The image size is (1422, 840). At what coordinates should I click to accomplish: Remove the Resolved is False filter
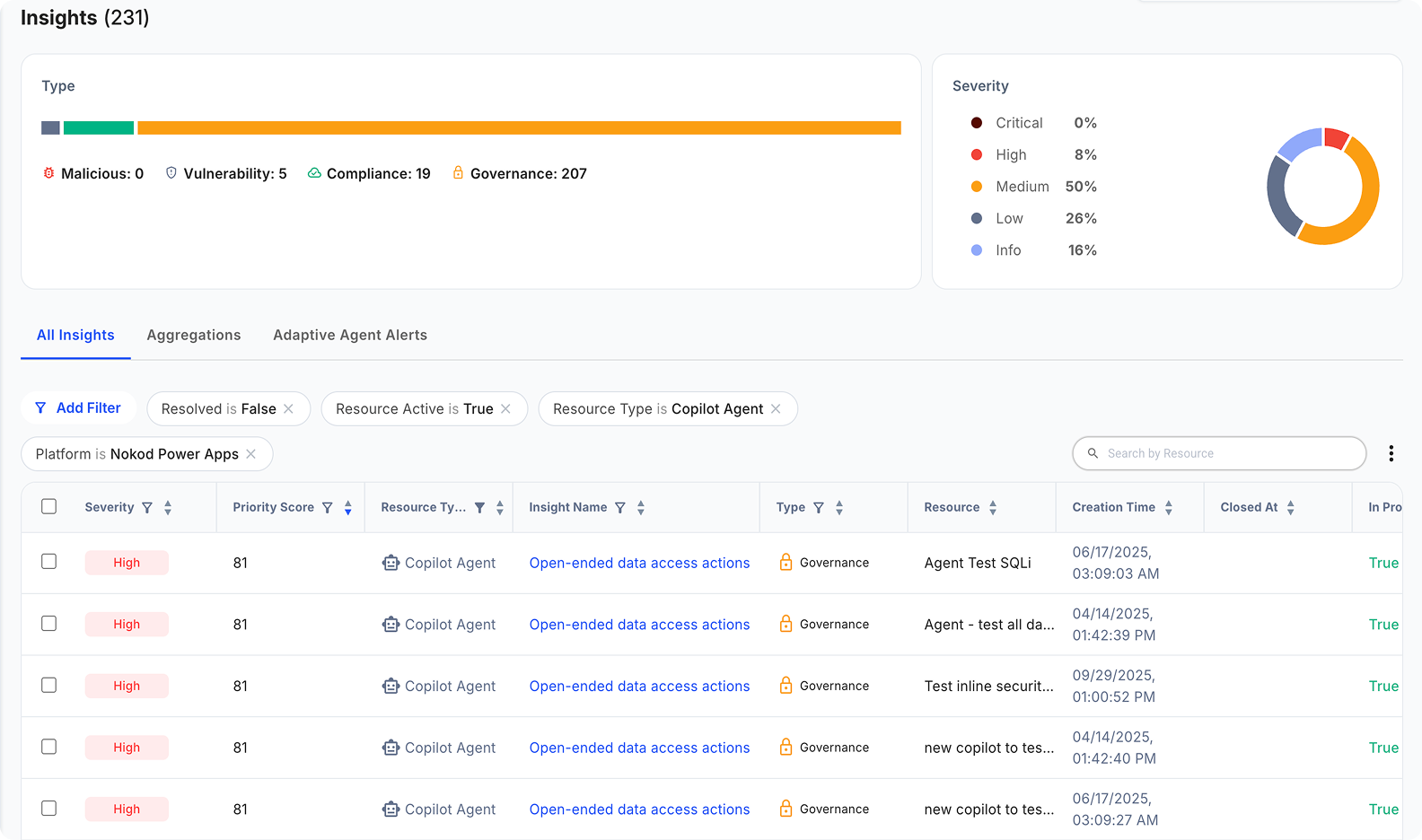[289, 409]
